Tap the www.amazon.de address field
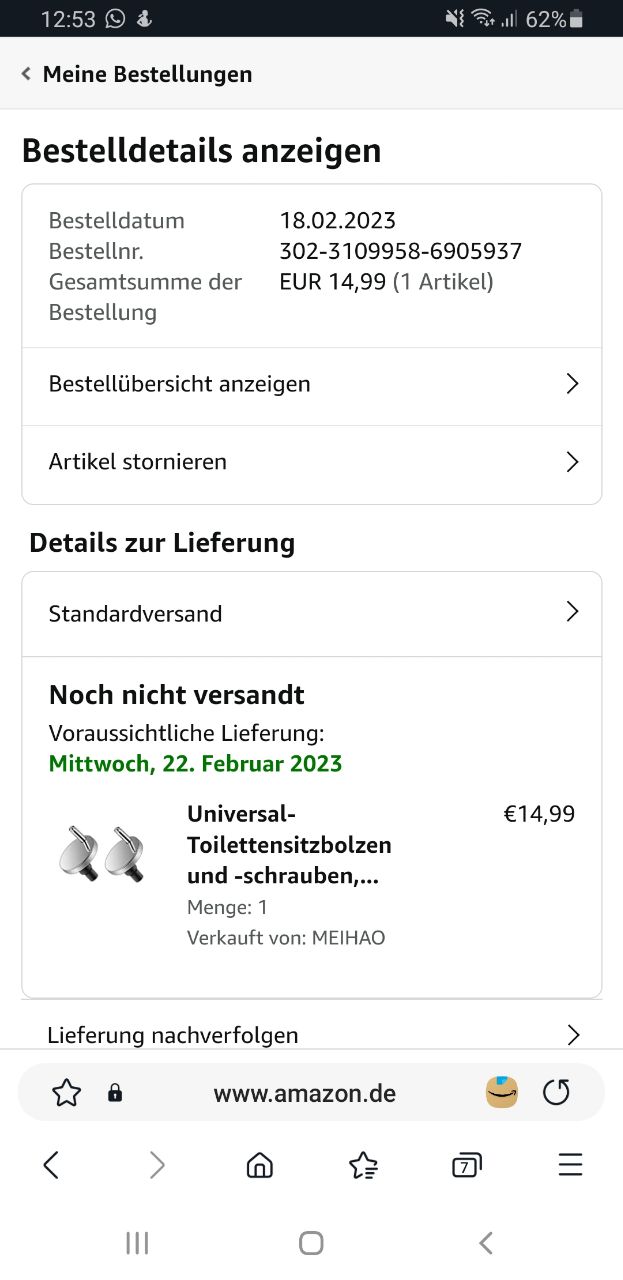This screenshot has width=623, height=1280. 305,1093
